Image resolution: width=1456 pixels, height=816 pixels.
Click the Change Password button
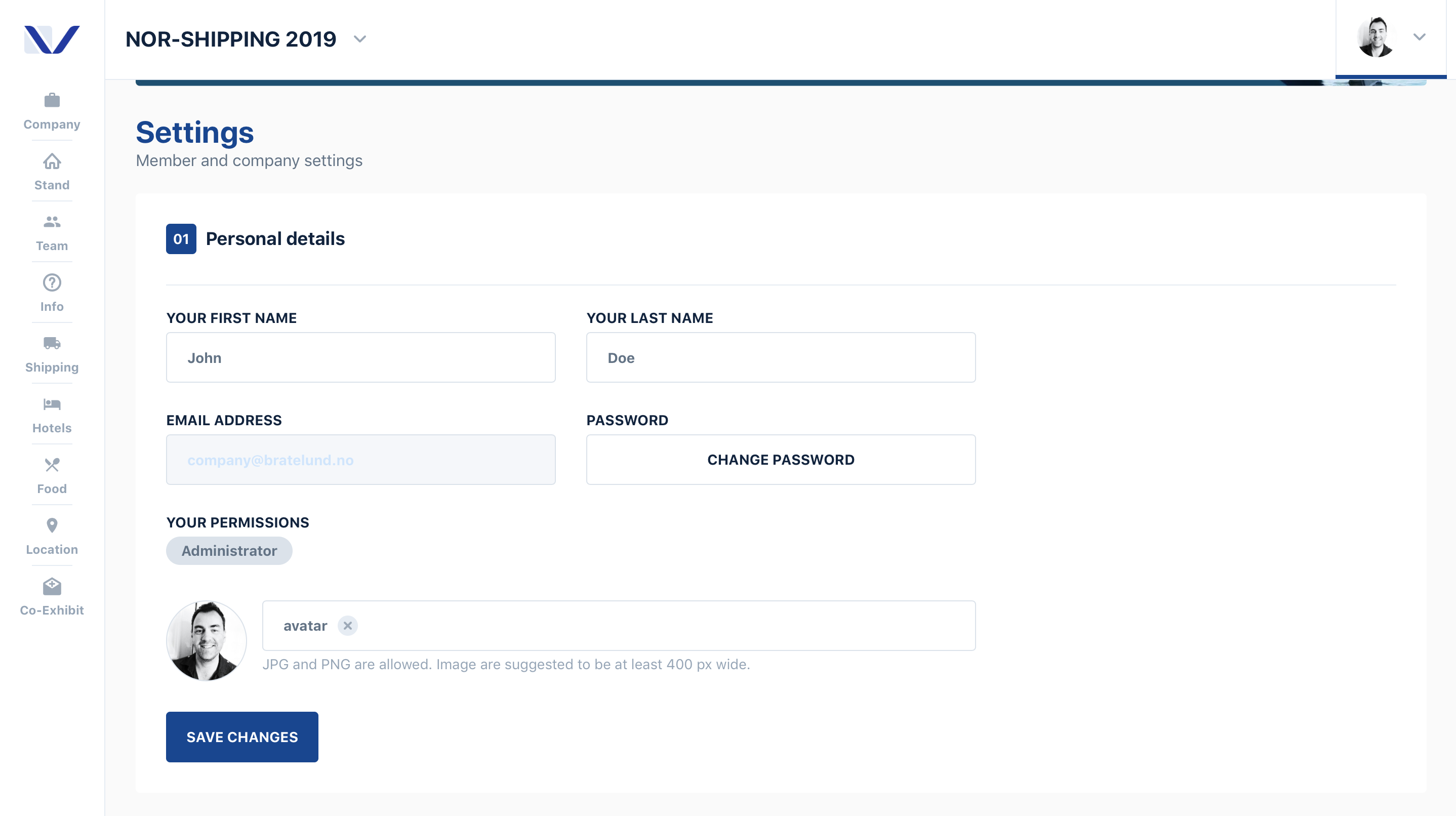coord(781,460)
